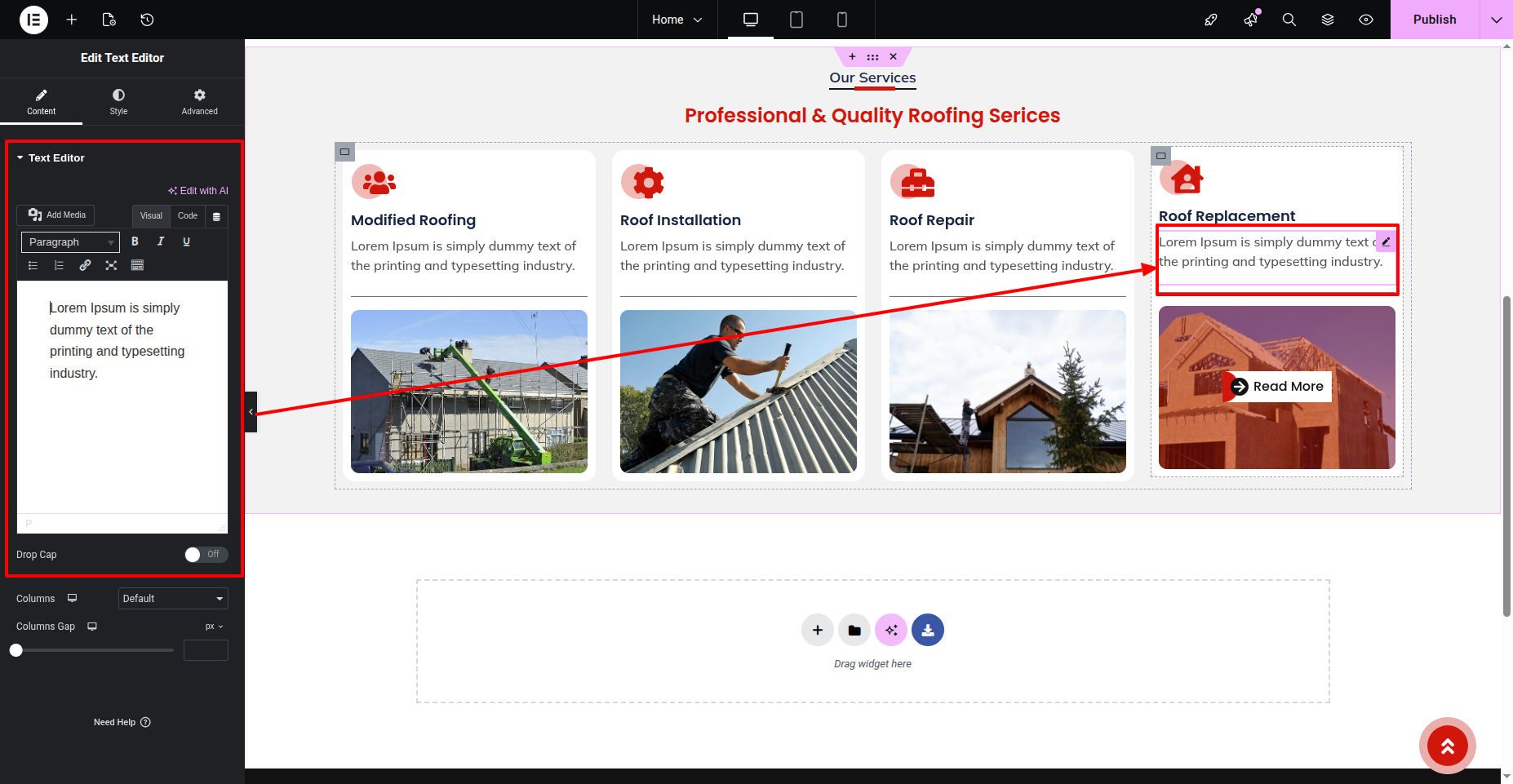
Task: Open the Paragraph format dropdown
Action: point(70,242)
